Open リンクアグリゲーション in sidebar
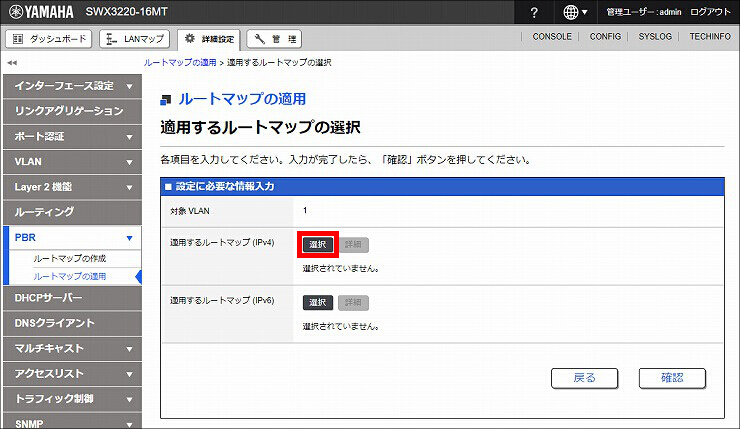Viewport: 740px width, 429px height. pyautogui.click(x=72, y=111)
